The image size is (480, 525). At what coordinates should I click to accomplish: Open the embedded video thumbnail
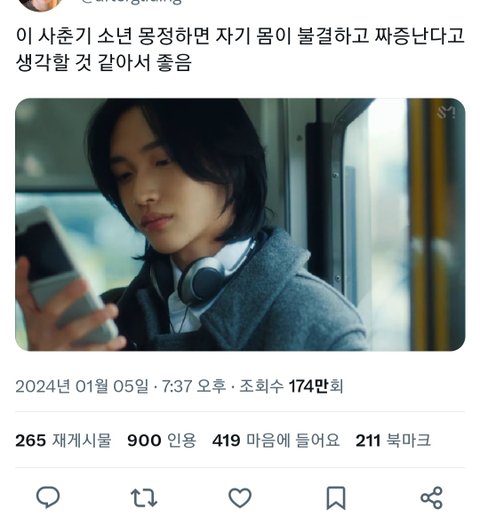click(240, 224)
